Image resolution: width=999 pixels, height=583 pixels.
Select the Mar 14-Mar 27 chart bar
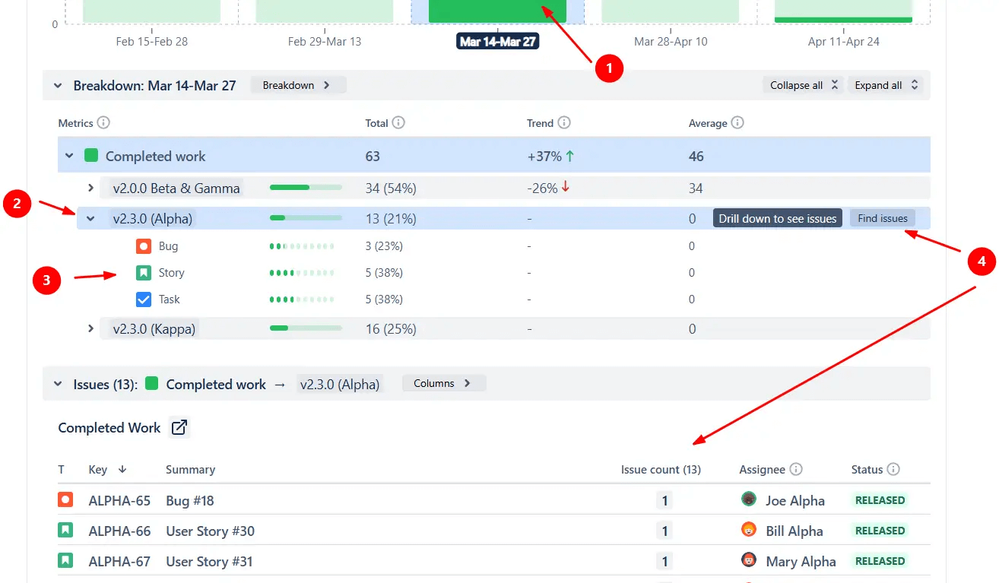[498, 11]
